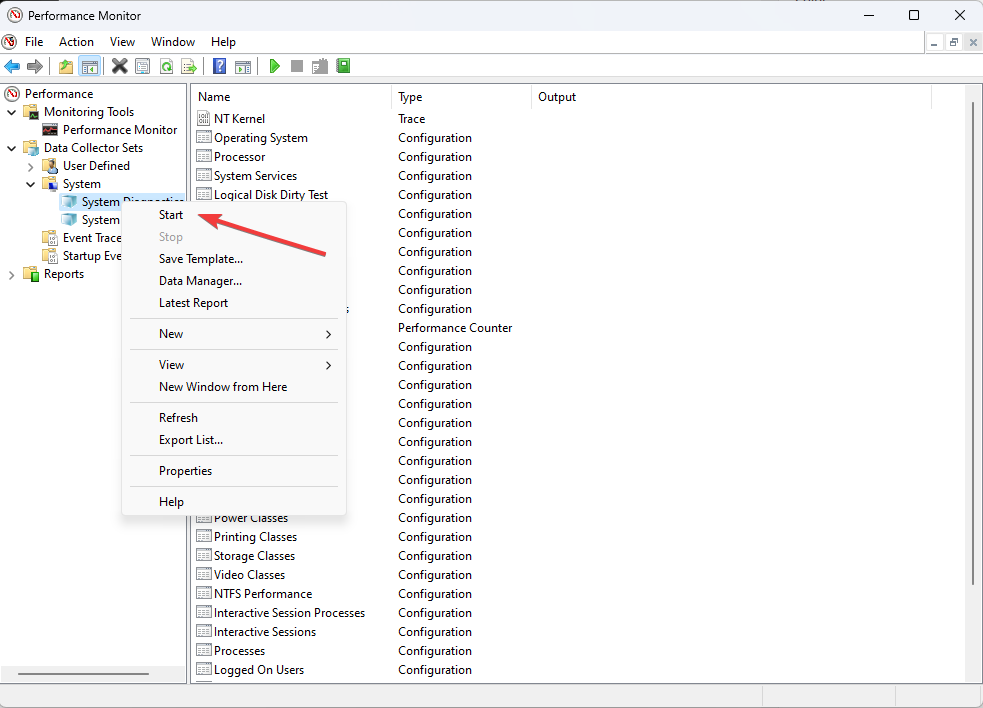Viewport: 983px width, 708px height.
Task: Select the System Services row
Action: tap(255, 176)
